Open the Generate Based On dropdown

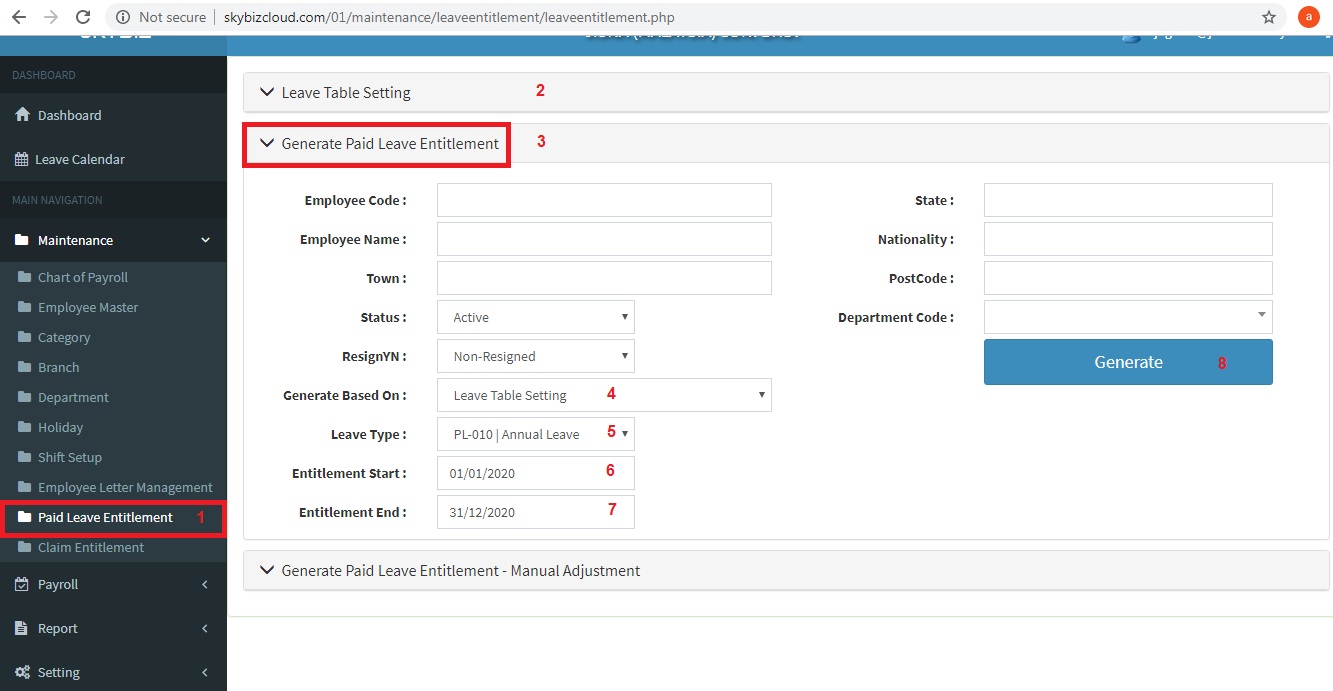[604, 395]
